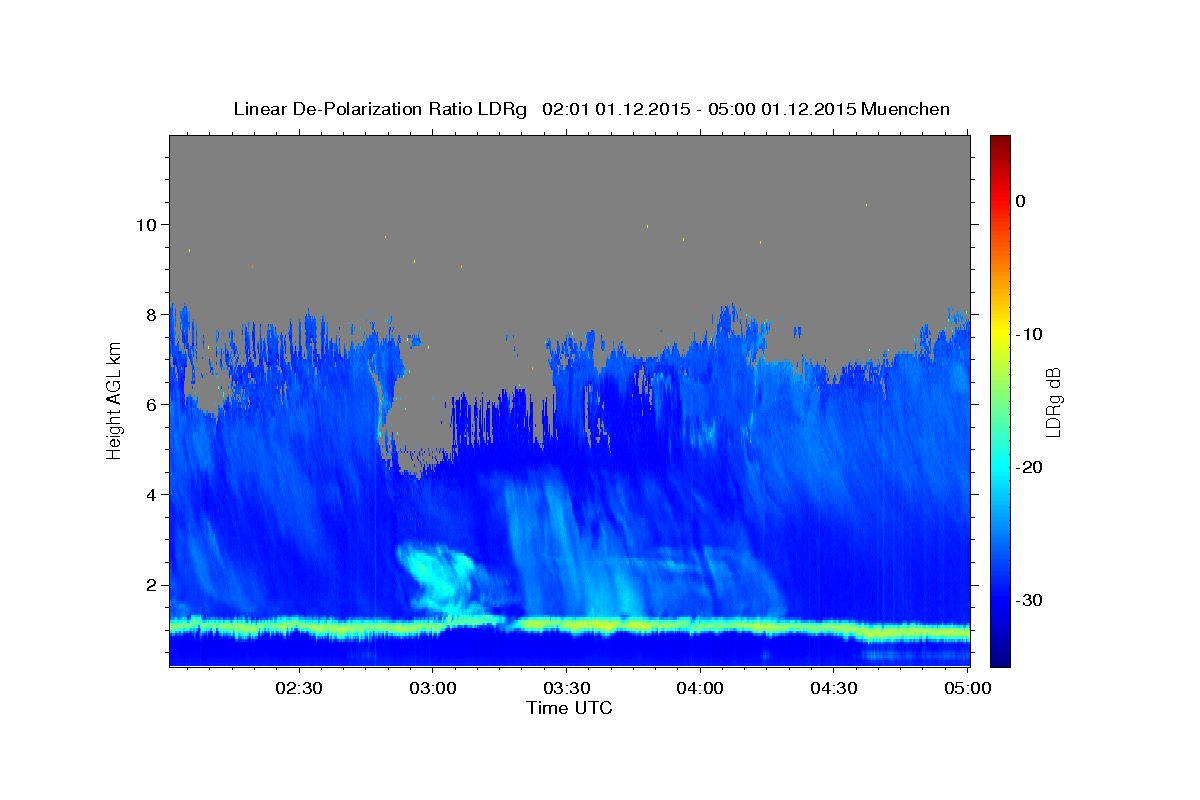Screen dimensions: 1200x800
Task: Click the 'Height AGL km' axis label
Action: pos(114,401)
